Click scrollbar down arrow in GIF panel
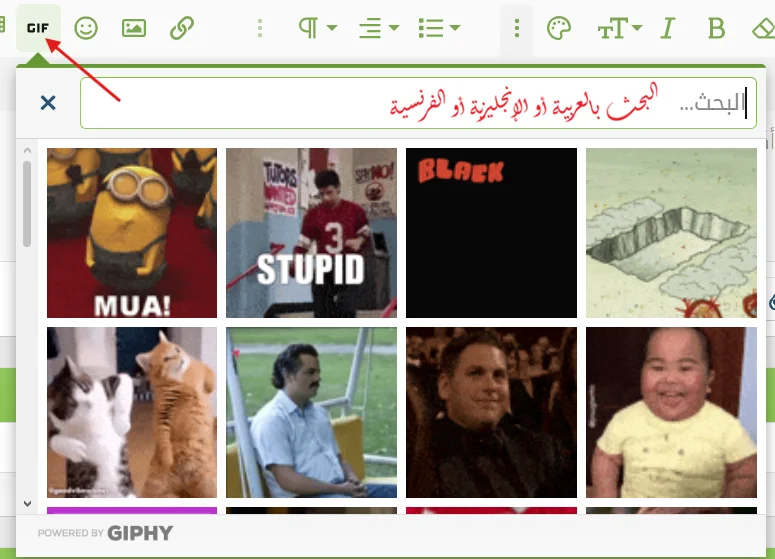This screenshot has width=775, height=559. click(x=28, y=503)
